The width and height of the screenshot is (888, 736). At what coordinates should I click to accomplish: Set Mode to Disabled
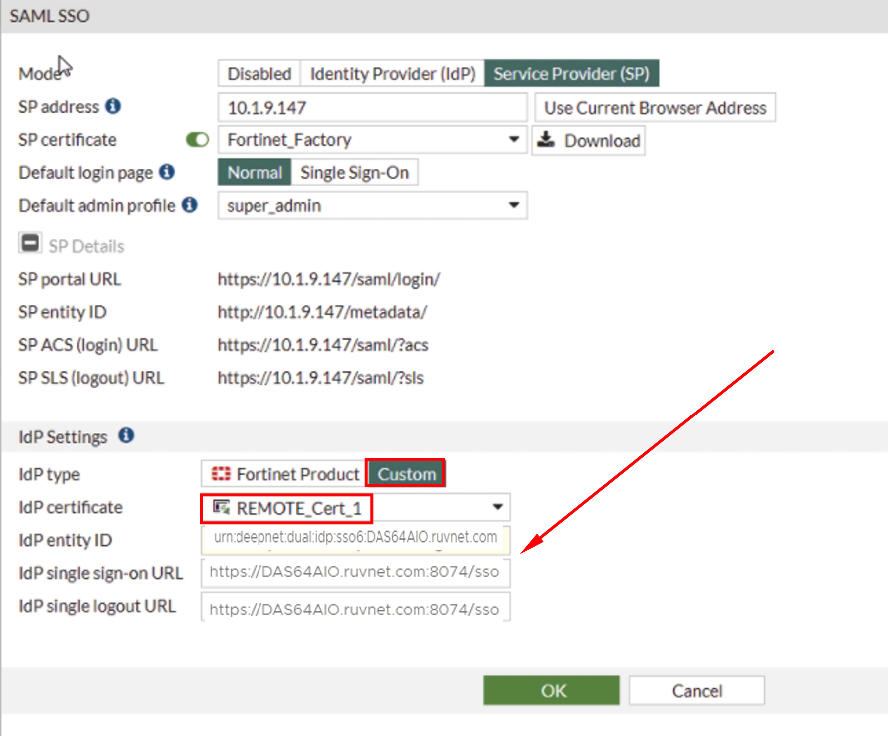tap(259, 74)
